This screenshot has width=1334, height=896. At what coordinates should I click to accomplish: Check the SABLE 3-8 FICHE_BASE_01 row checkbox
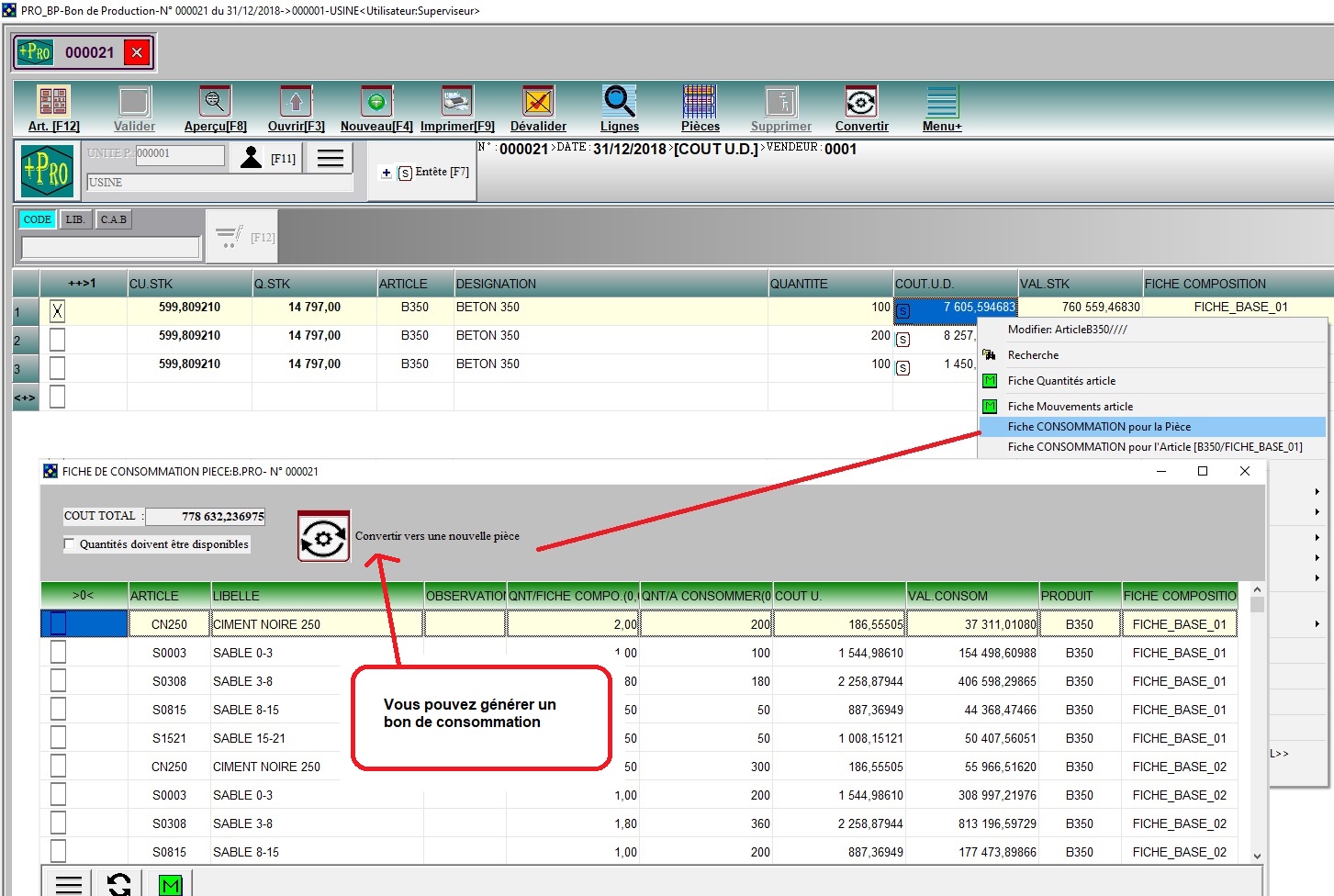(x=58, y=681)
